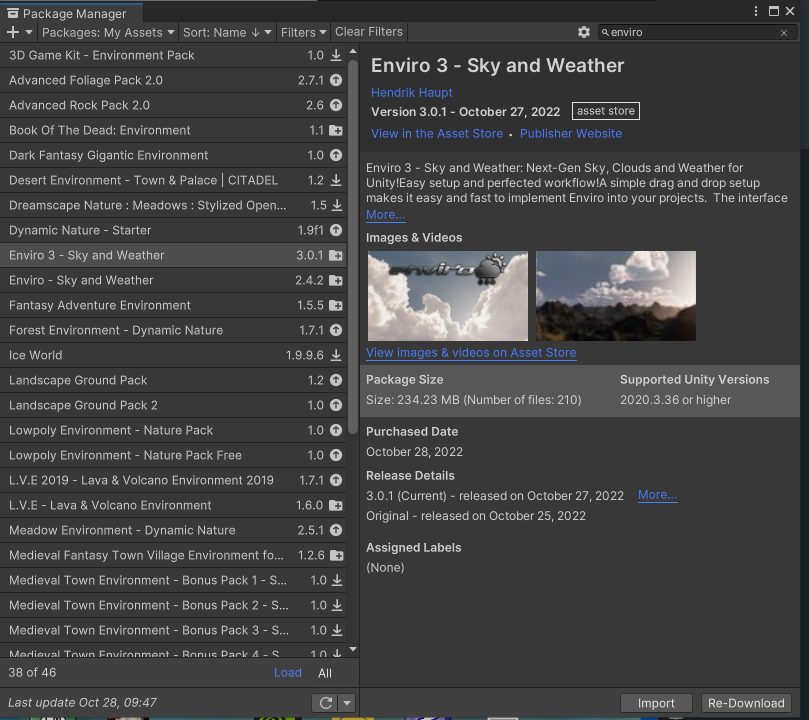Image resolution: width=809 pixels, height=720 pixels.
Task: Click View images & videos on Asset Store
Action: [x=471, y=353]
